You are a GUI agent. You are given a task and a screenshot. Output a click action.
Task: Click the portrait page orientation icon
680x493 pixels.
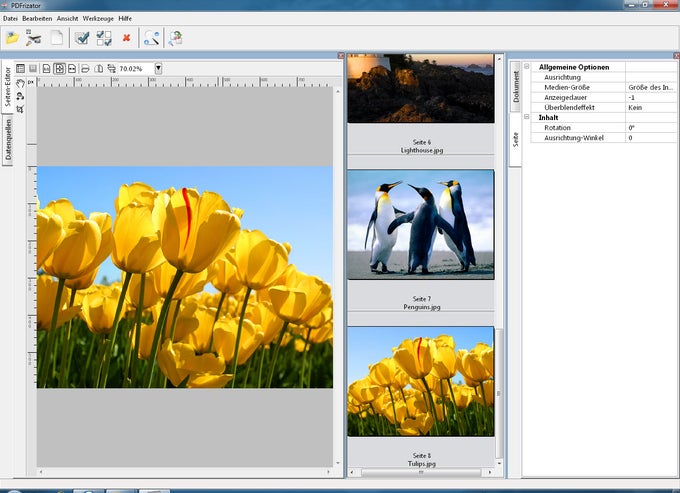click(98, 69)
